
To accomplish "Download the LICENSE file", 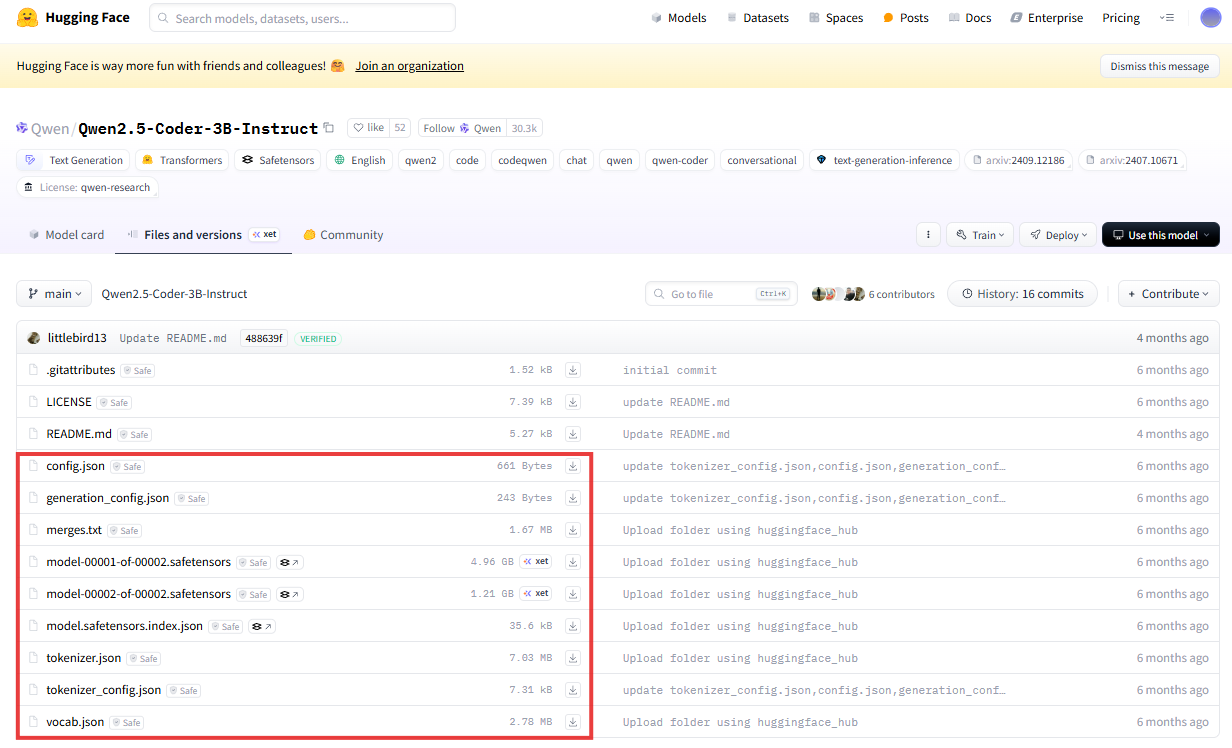I will 573,402.
